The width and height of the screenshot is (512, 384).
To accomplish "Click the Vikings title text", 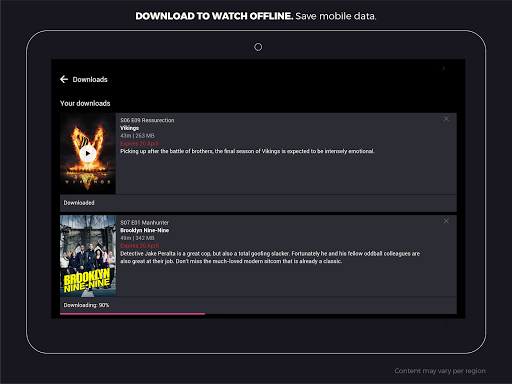I will pyautogui.click(x=130, y=128).
